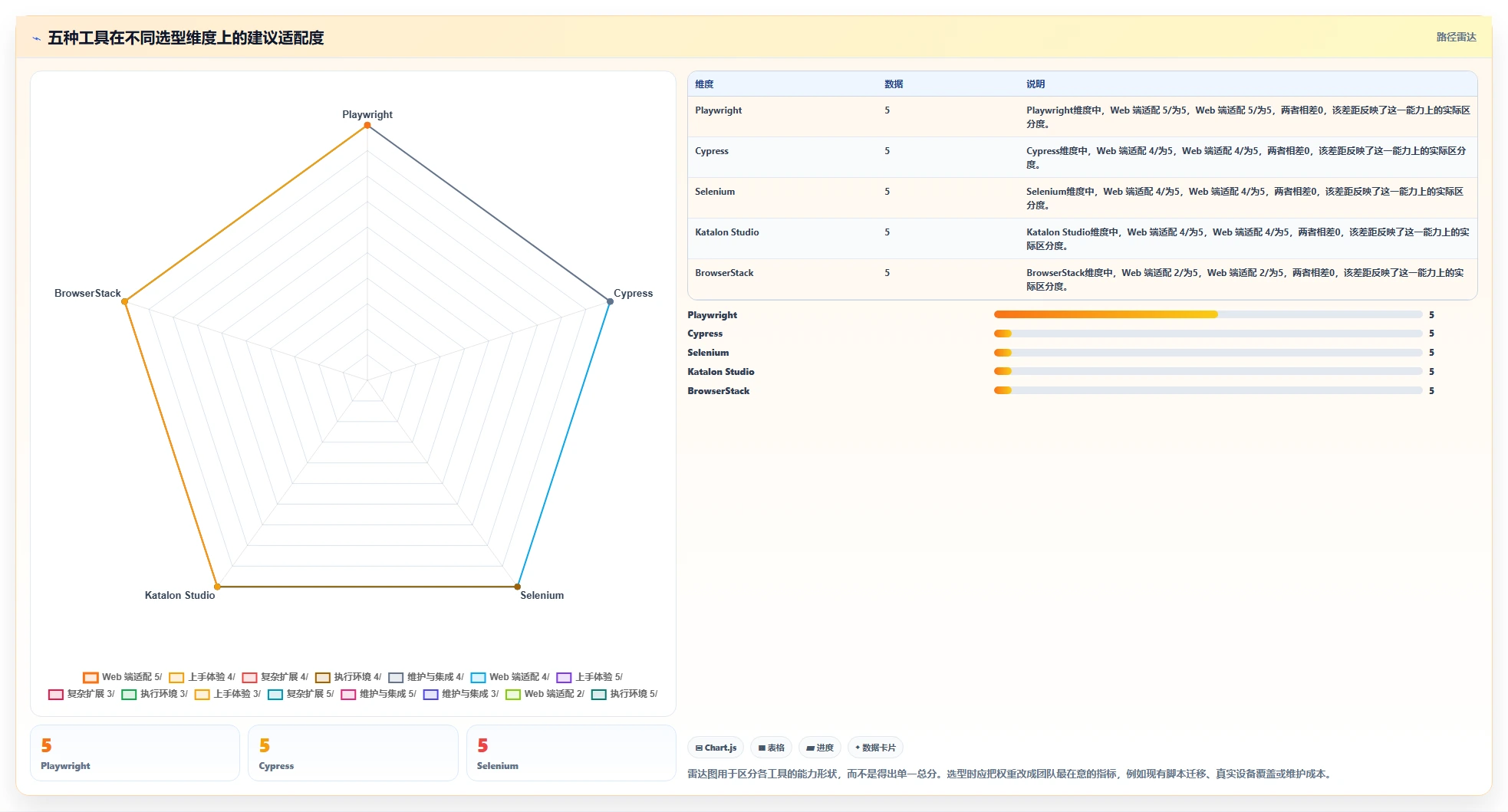This screenshot has width=1508, height=812.
Task: Click the Cypress vertex point on radar
Action: click(610, 301)
